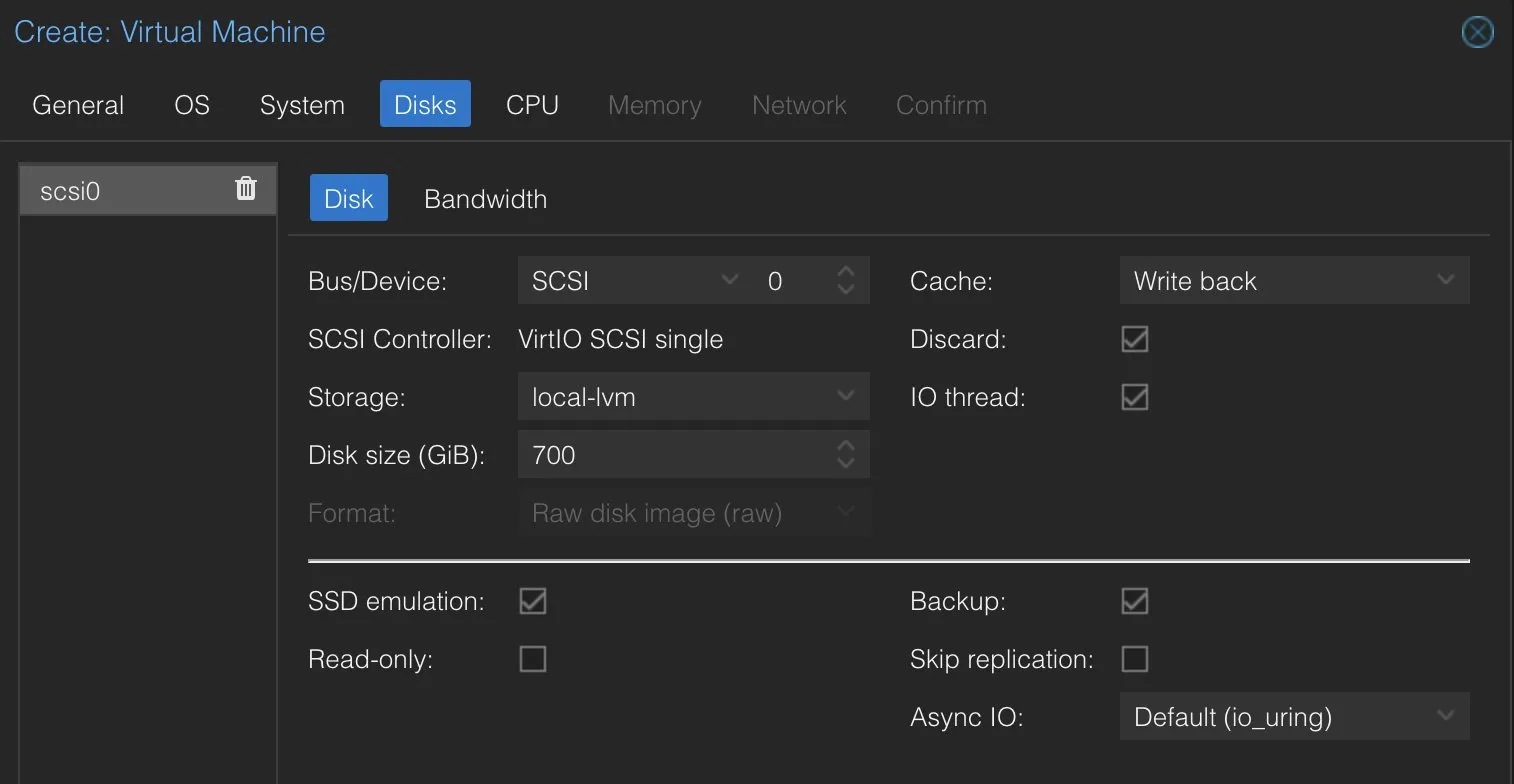
Task: Disable SSD emulation checkbox
Action: (533, 601)
